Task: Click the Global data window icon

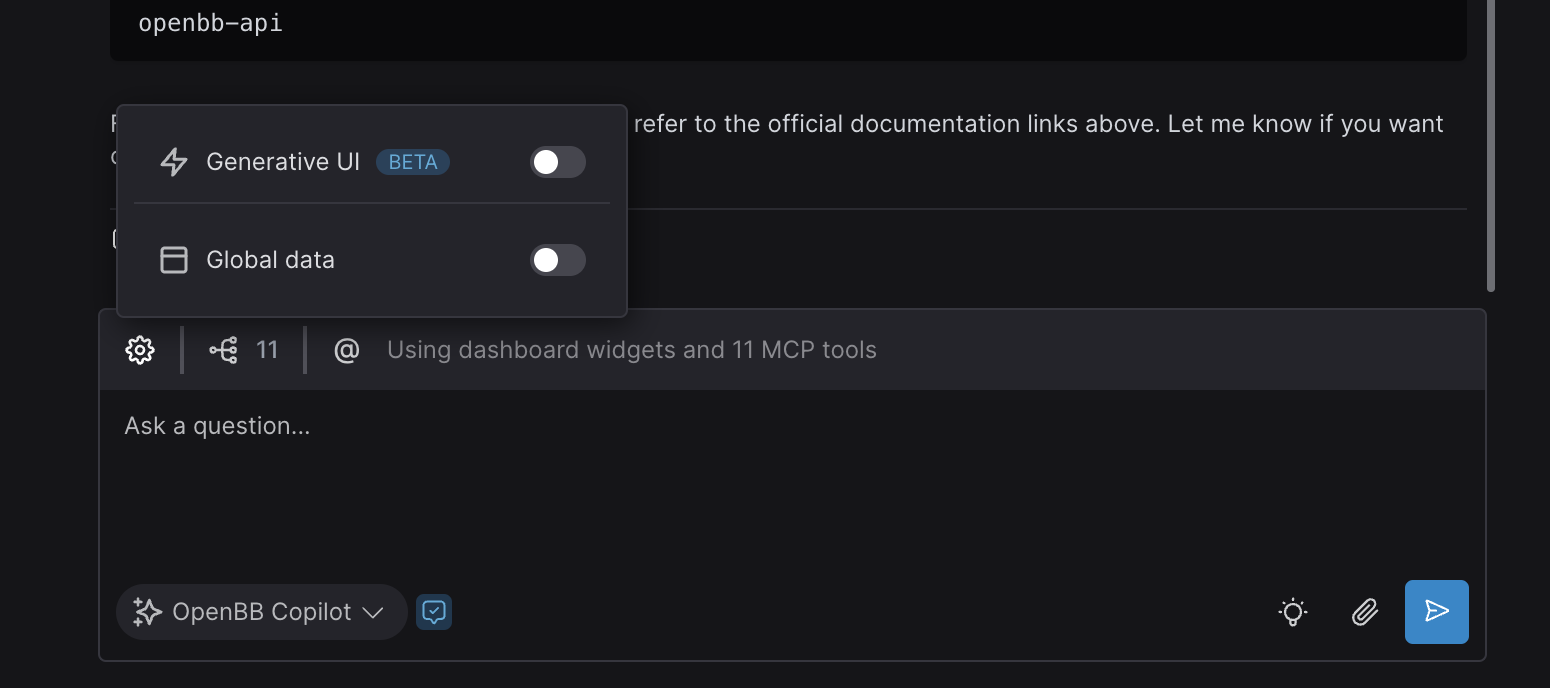Action: 174,260
